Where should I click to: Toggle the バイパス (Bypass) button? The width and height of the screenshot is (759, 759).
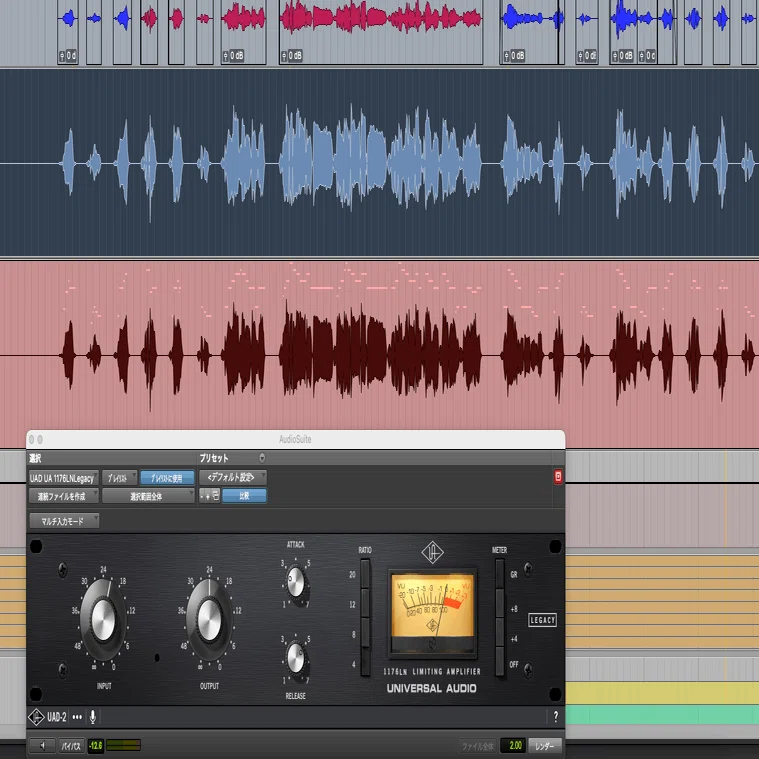[71, 745]
